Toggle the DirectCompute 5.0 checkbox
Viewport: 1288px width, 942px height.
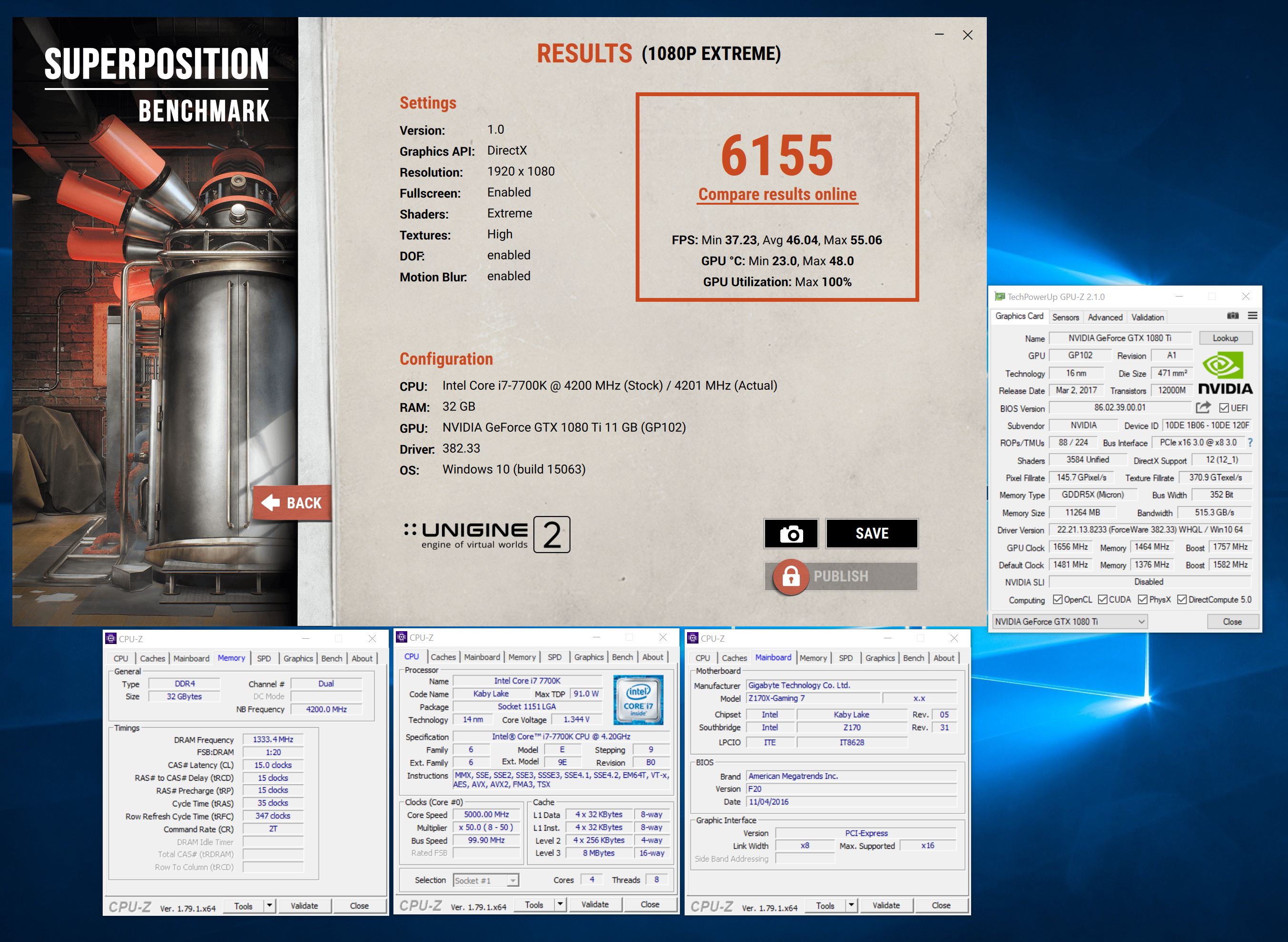click(x=1182, y=599)
